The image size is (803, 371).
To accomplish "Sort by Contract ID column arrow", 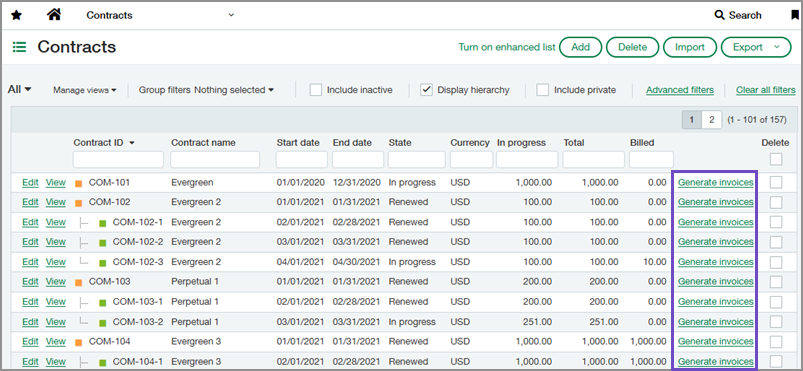I will 132,143.
